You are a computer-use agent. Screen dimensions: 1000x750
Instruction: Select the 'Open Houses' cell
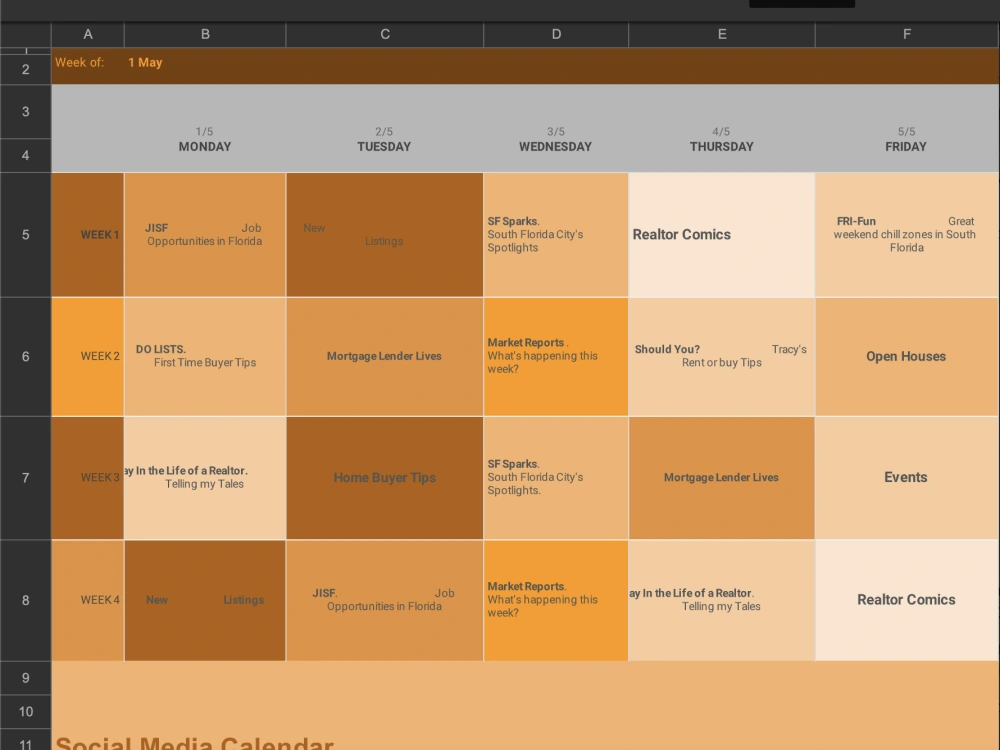coord(907,357)
